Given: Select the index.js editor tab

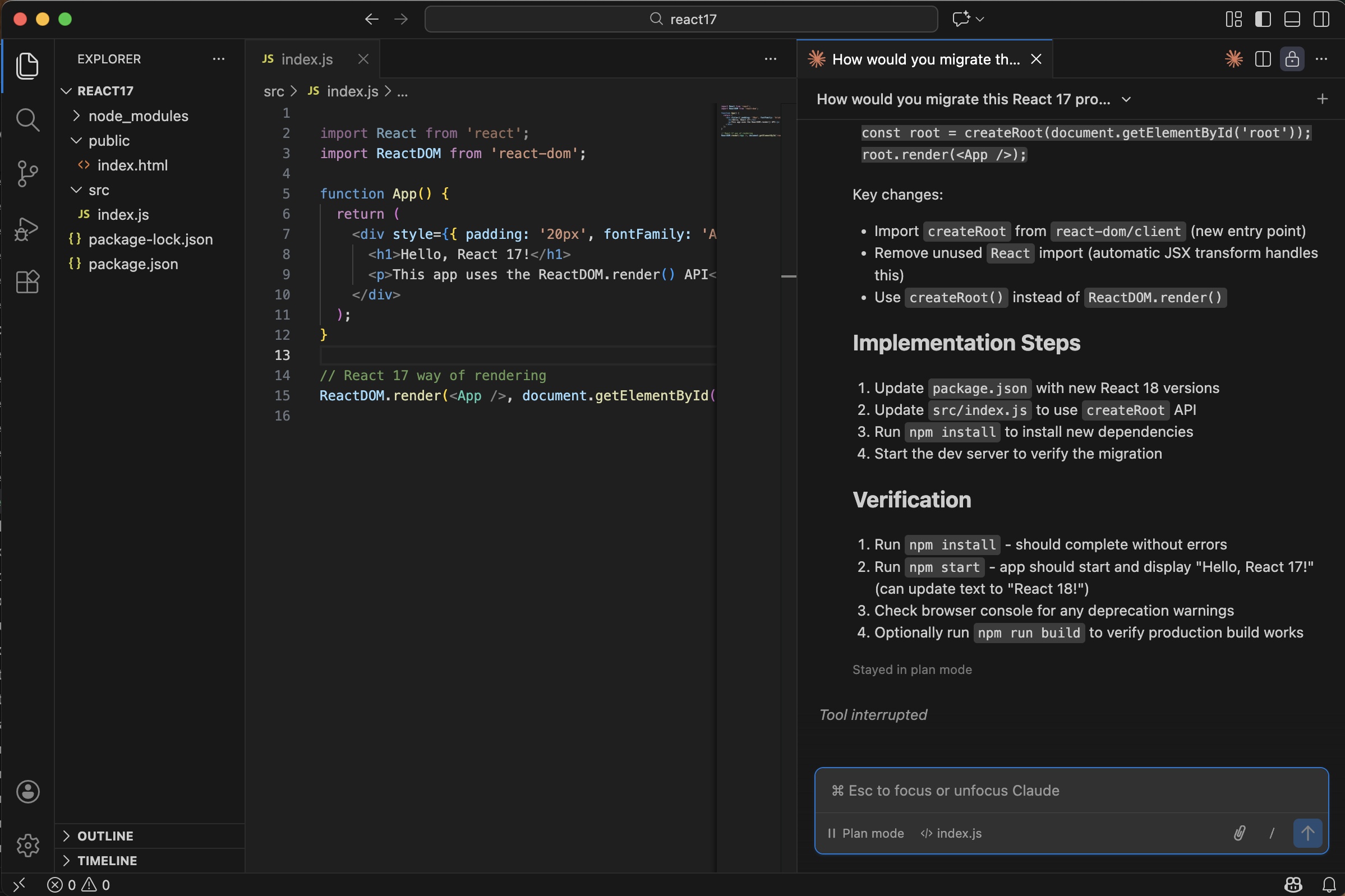Looking at the screenshot, I should pos(307,59).
